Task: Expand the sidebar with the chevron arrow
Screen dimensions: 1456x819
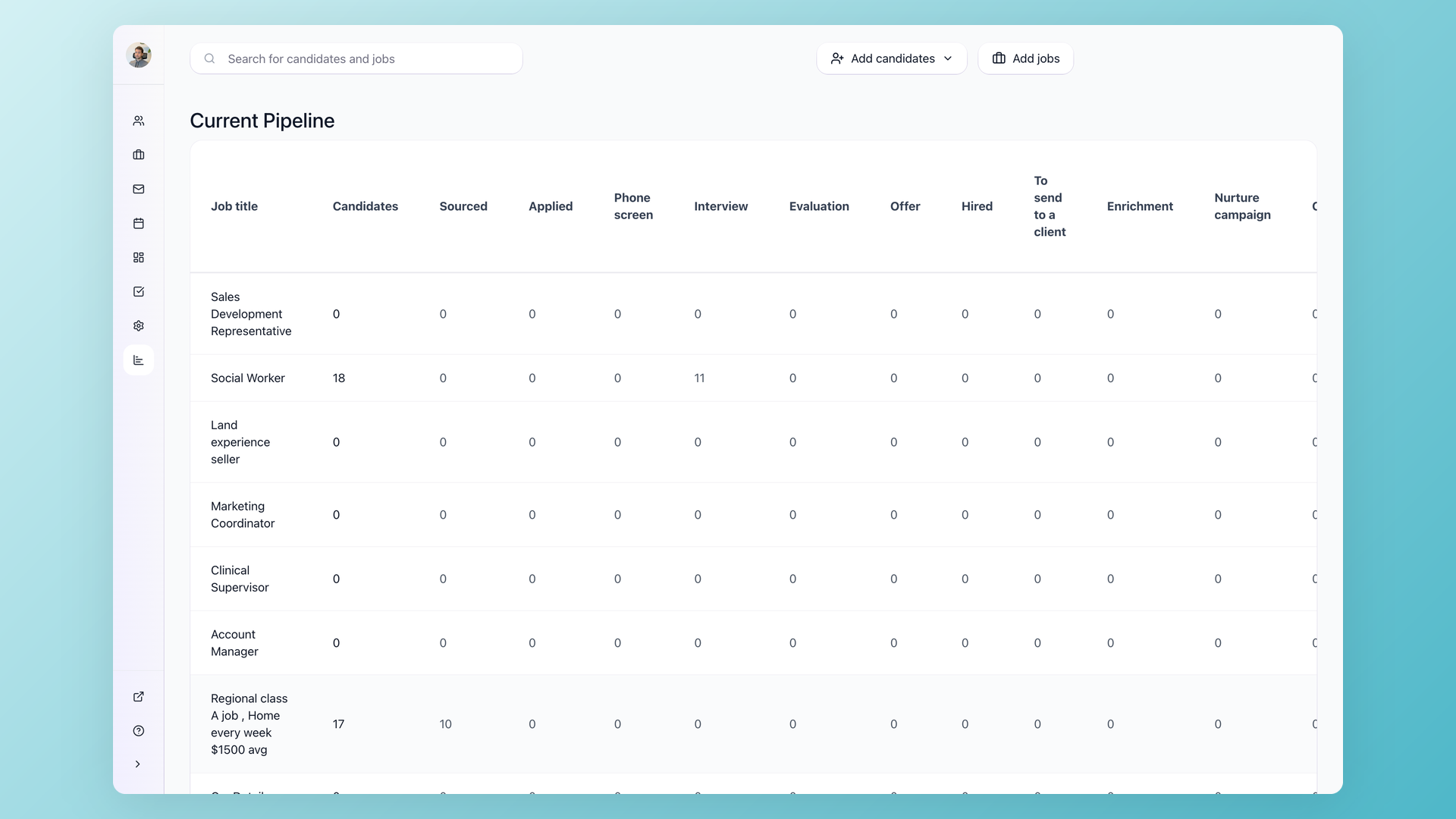Action: 139,764
